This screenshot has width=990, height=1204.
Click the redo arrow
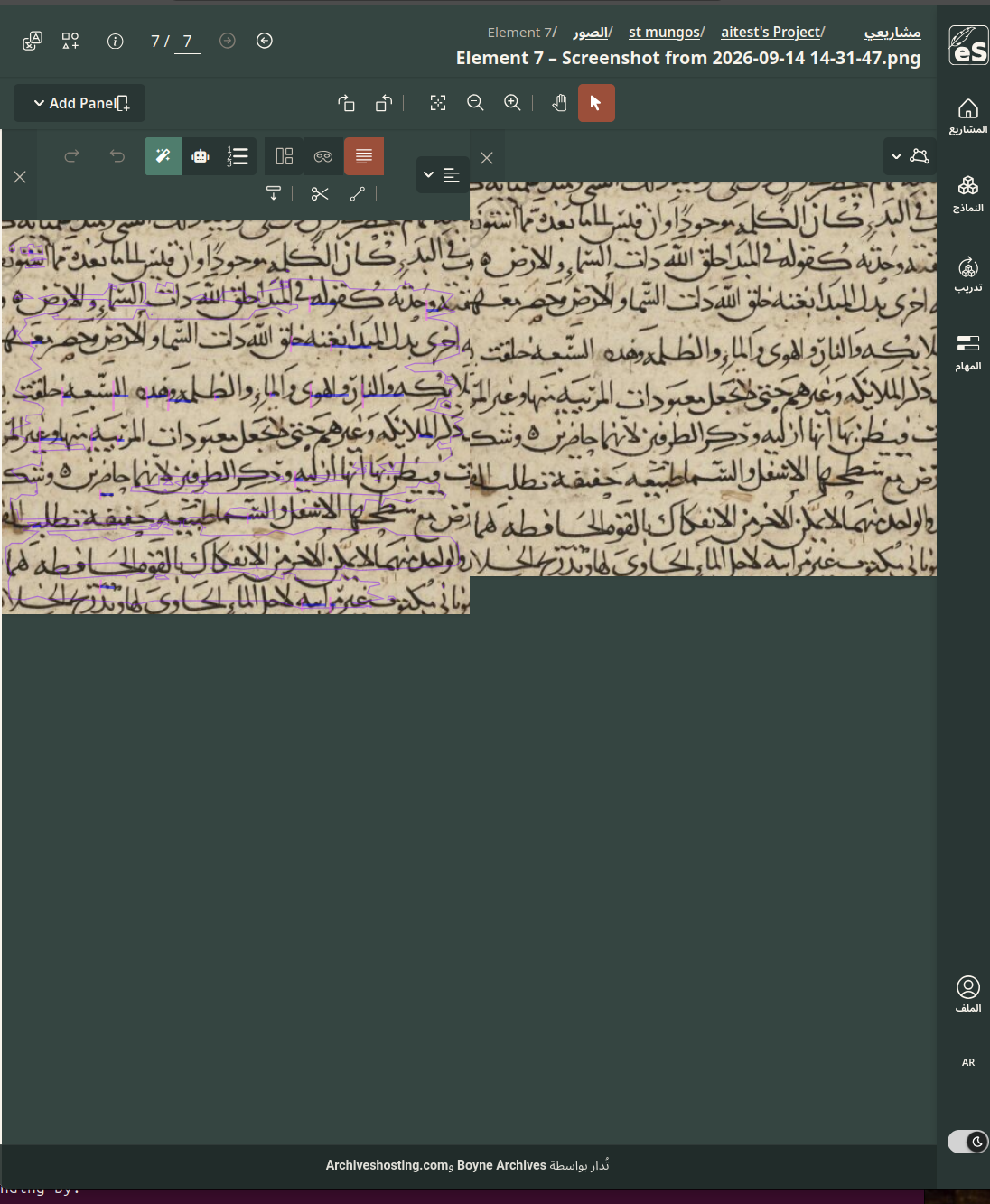click(x=72, y=156)
